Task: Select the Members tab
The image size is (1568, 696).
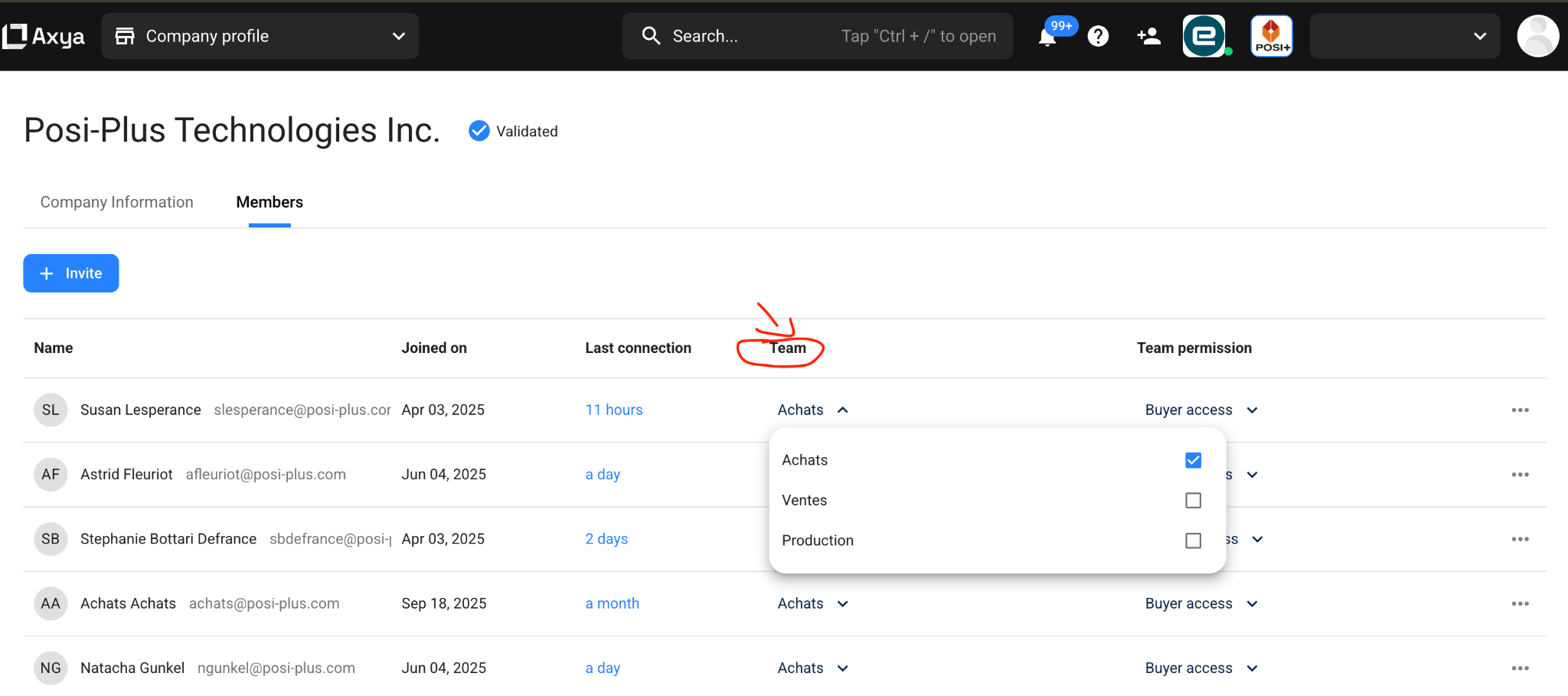Action: click(x=269, y=202)
